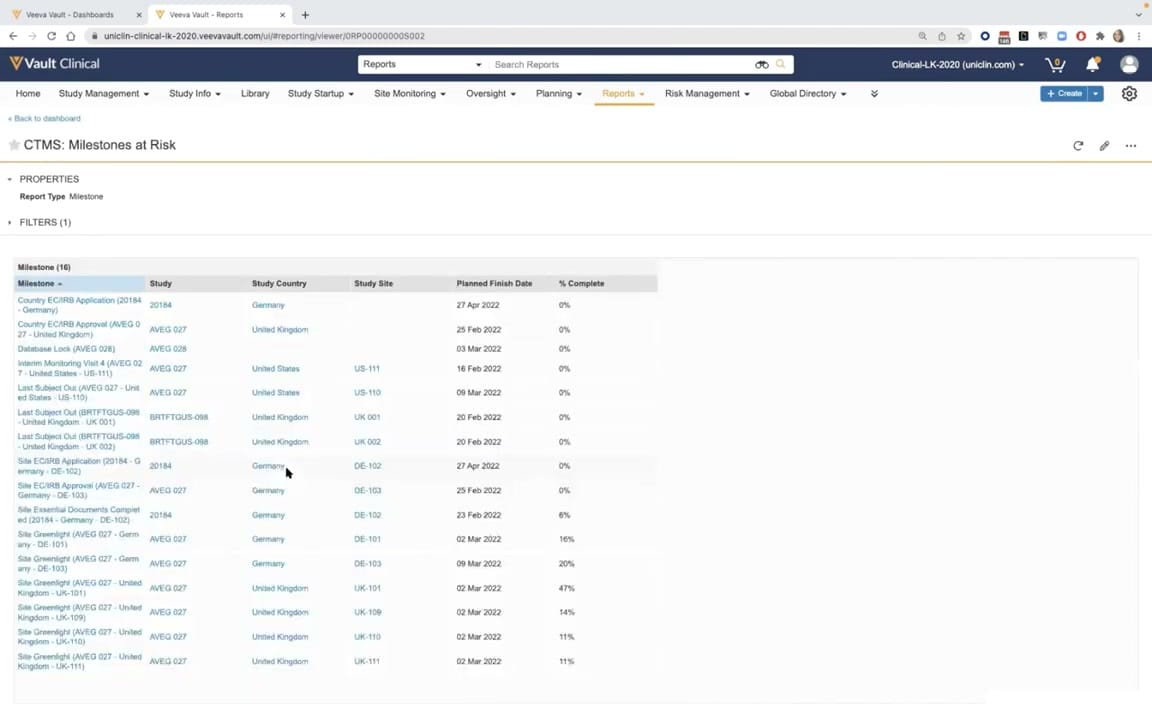The width and height of the screenshot is (1152, 720).
Task: Bookmark page with browser star icon
Action: point(961,36)
